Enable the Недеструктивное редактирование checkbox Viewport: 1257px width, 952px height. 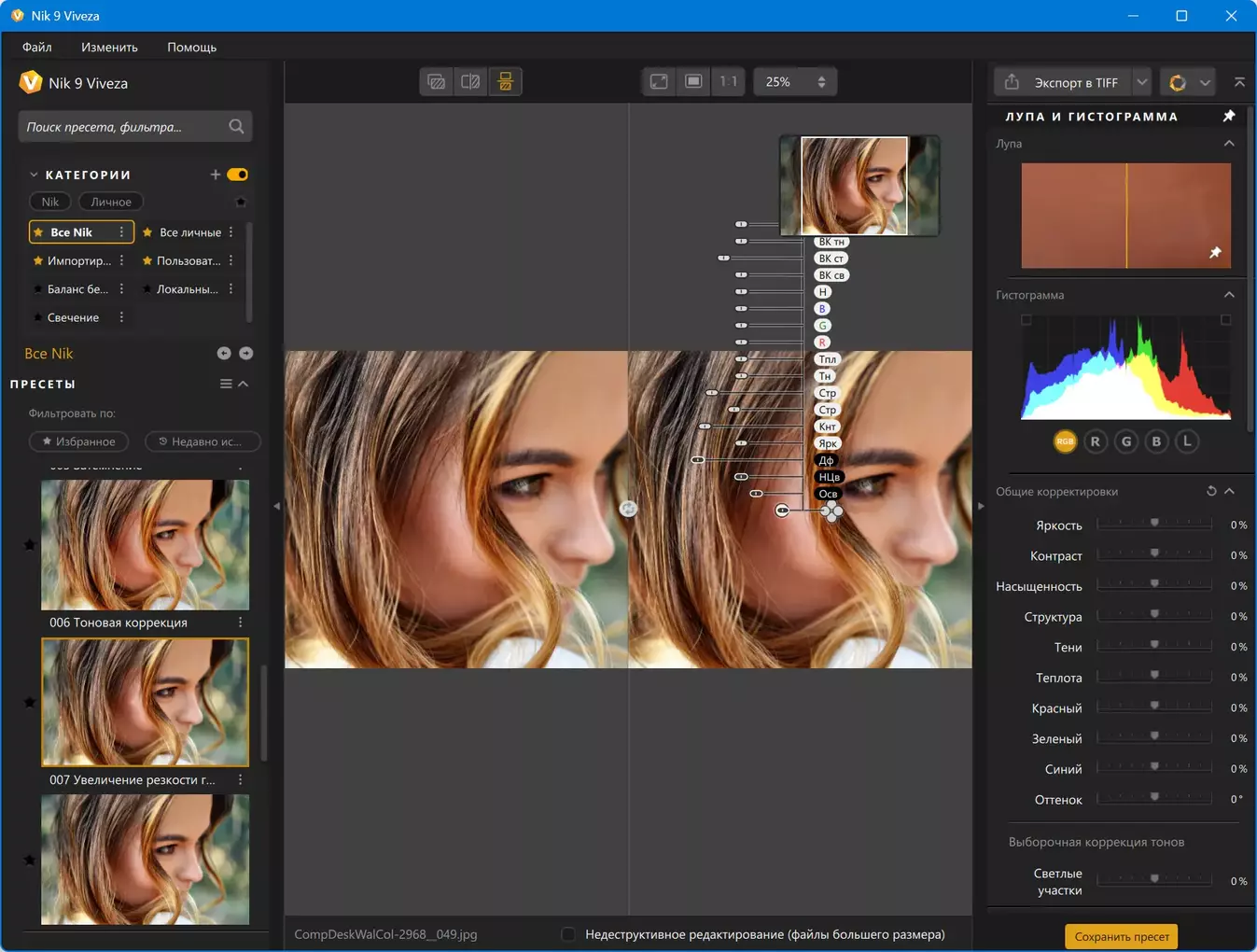click(567, 934)
